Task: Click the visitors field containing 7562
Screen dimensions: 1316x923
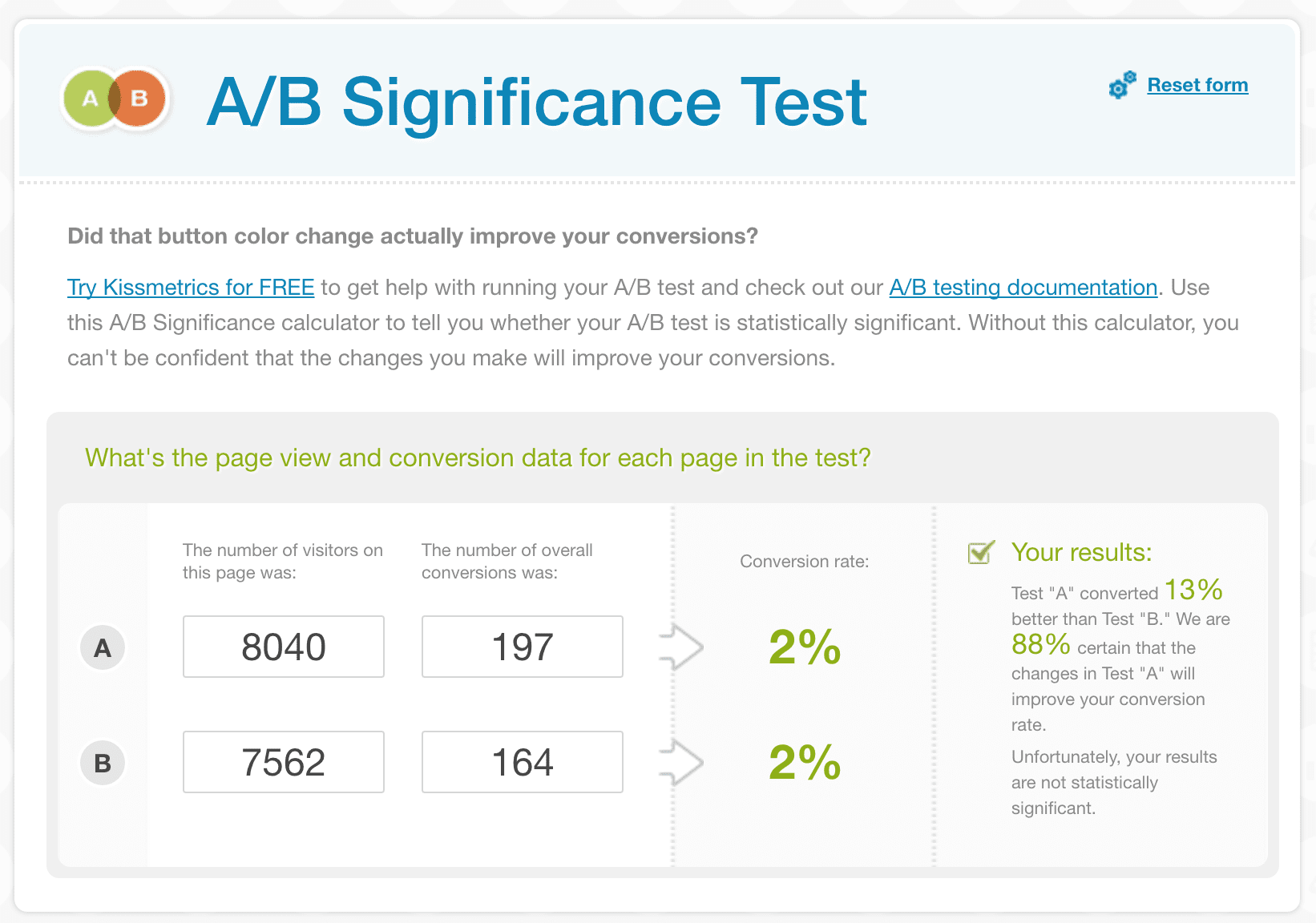Action: pyautogui.click(x=283, y=762)
